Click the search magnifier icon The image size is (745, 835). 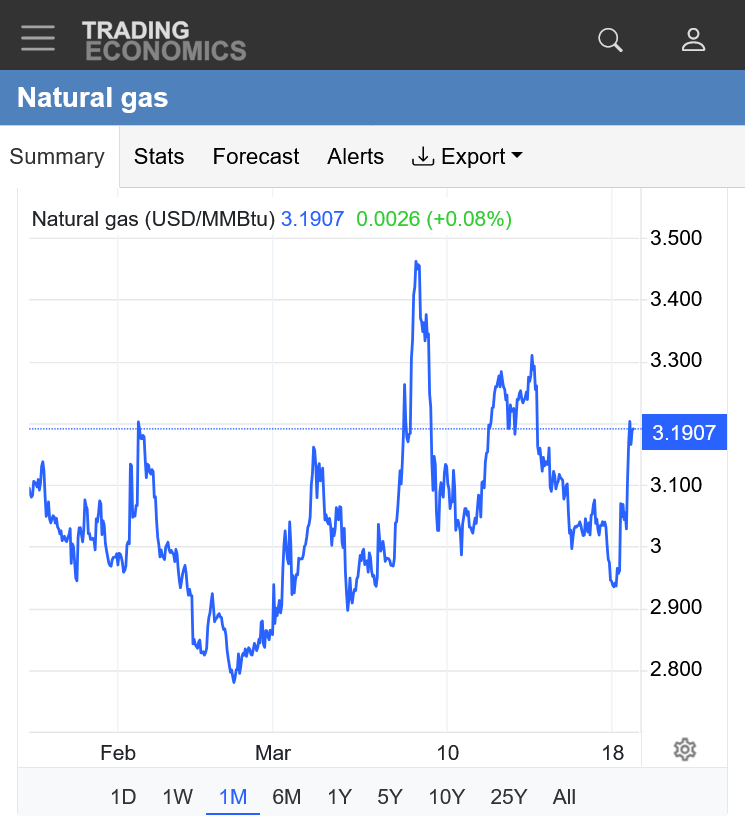pyautogui.click(x=610, y=40)
